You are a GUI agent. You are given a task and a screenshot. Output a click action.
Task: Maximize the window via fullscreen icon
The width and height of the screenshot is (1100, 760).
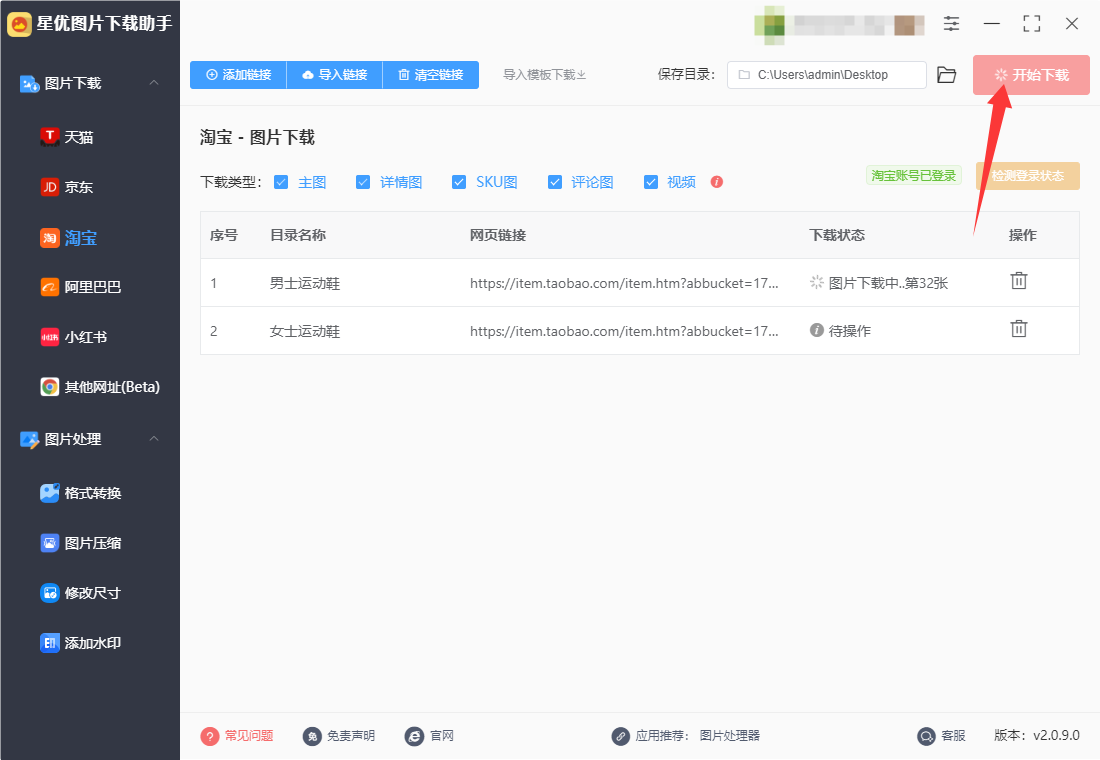[1032, 24]
